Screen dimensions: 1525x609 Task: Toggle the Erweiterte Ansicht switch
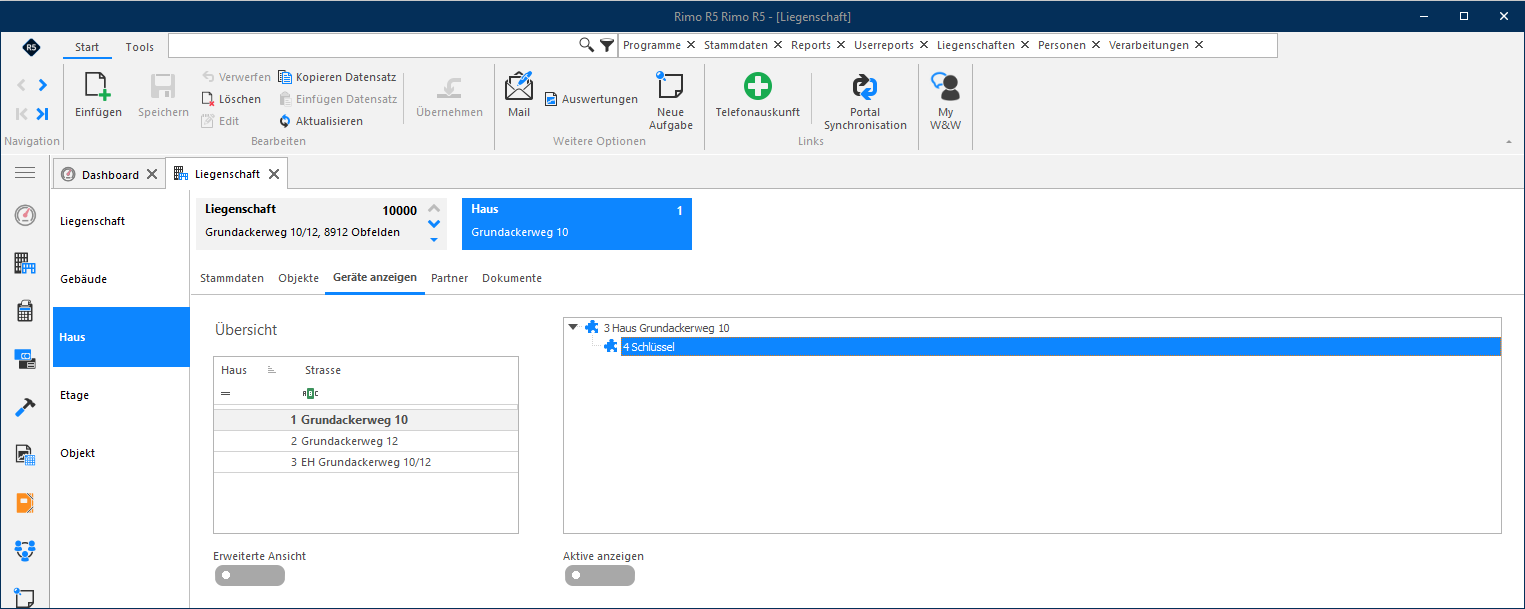(249, 575)
